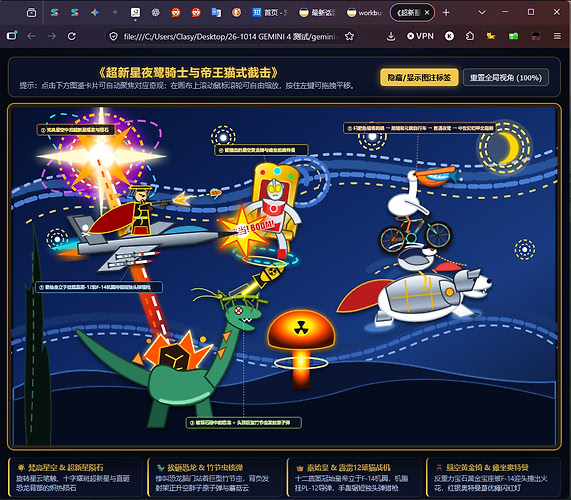Image resolution: width=571 pixels, height=500 pixels.
Task: Toggle 隐藏/显示图注标签 annotation labels
Action: tap(419, 77)
